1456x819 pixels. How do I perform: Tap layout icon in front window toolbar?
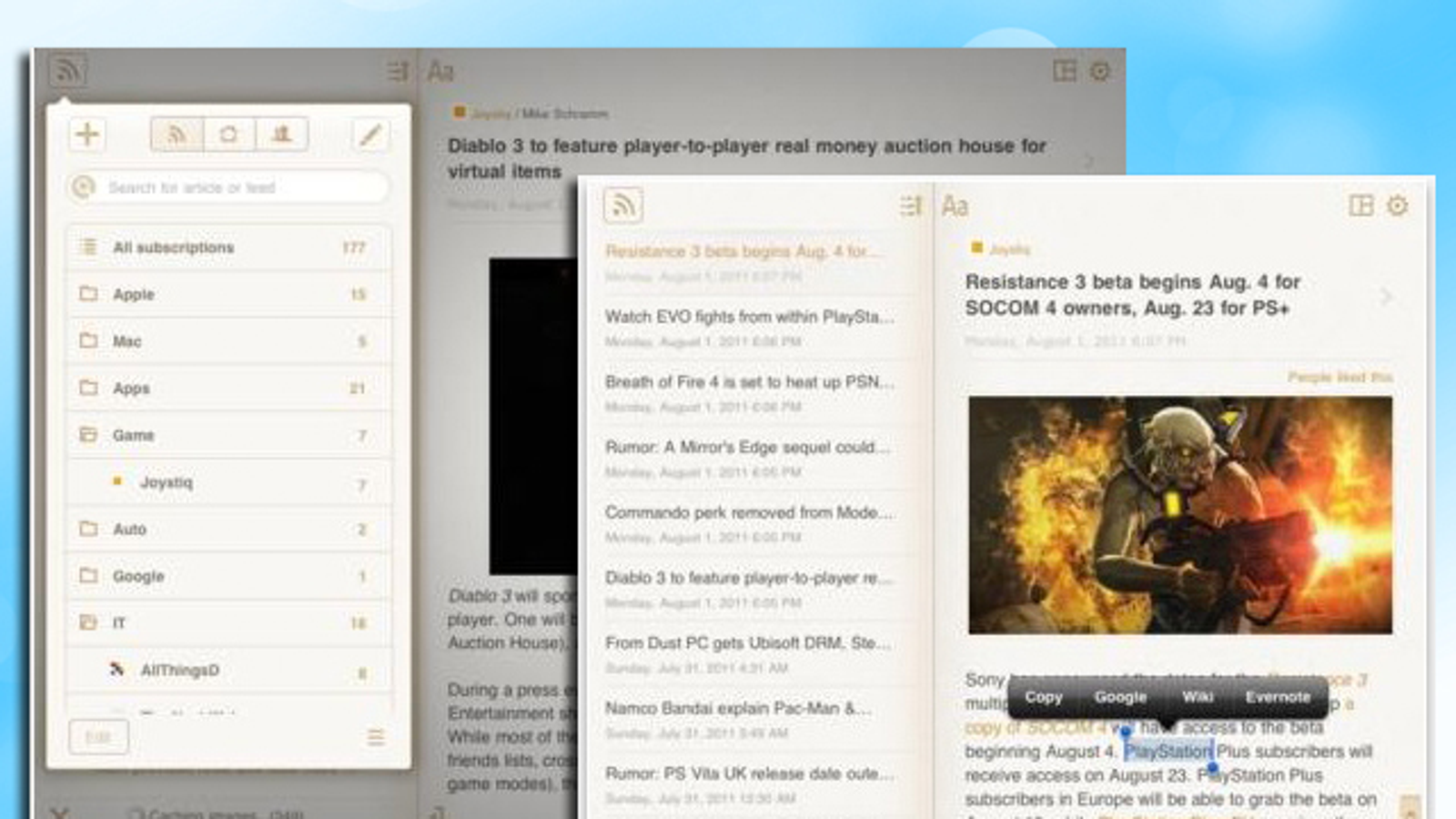[x=1361, y=206]
